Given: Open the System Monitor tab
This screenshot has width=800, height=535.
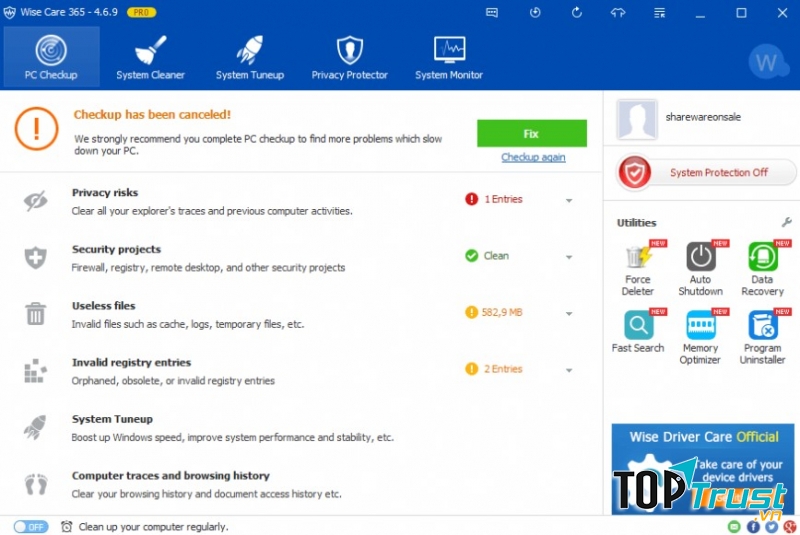Looking at the screenshot, I should [x=449, y=57].
